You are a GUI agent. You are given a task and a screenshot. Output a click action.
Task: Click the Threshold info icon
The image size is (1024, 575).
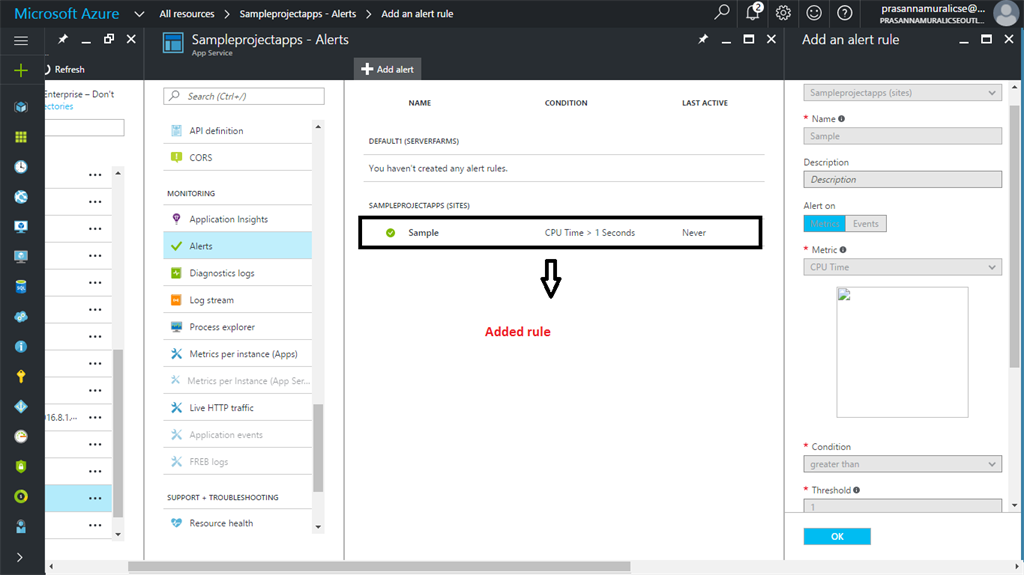pos(856,490)
